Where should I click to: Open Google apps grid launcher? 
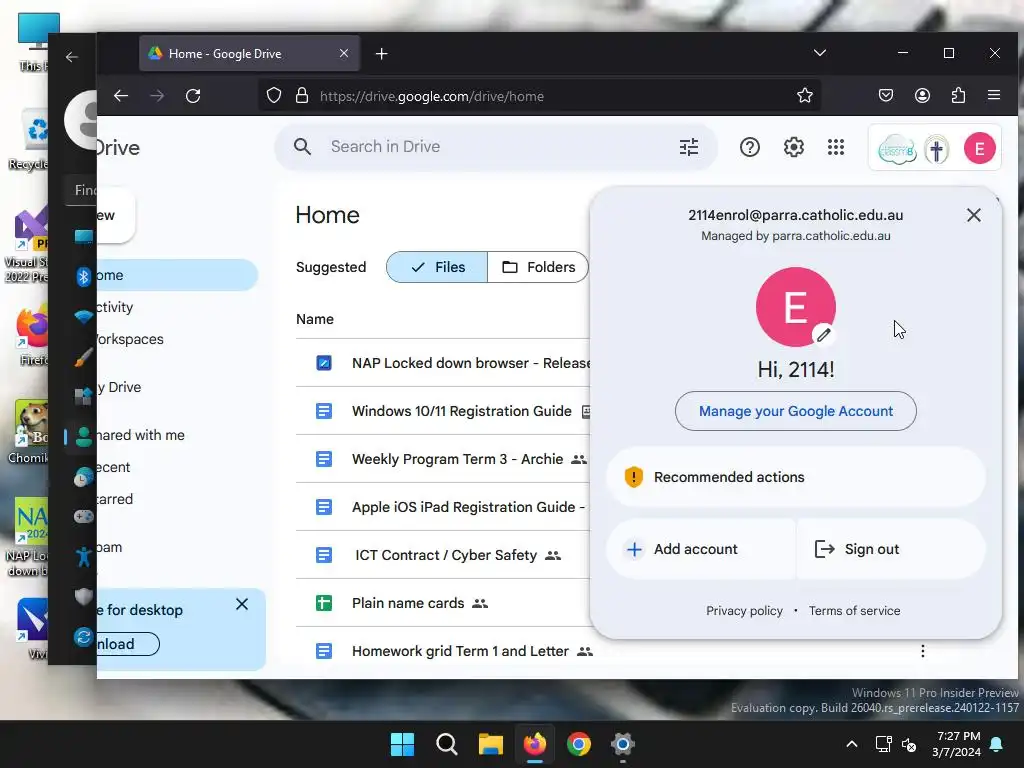(x=836, y=147)
